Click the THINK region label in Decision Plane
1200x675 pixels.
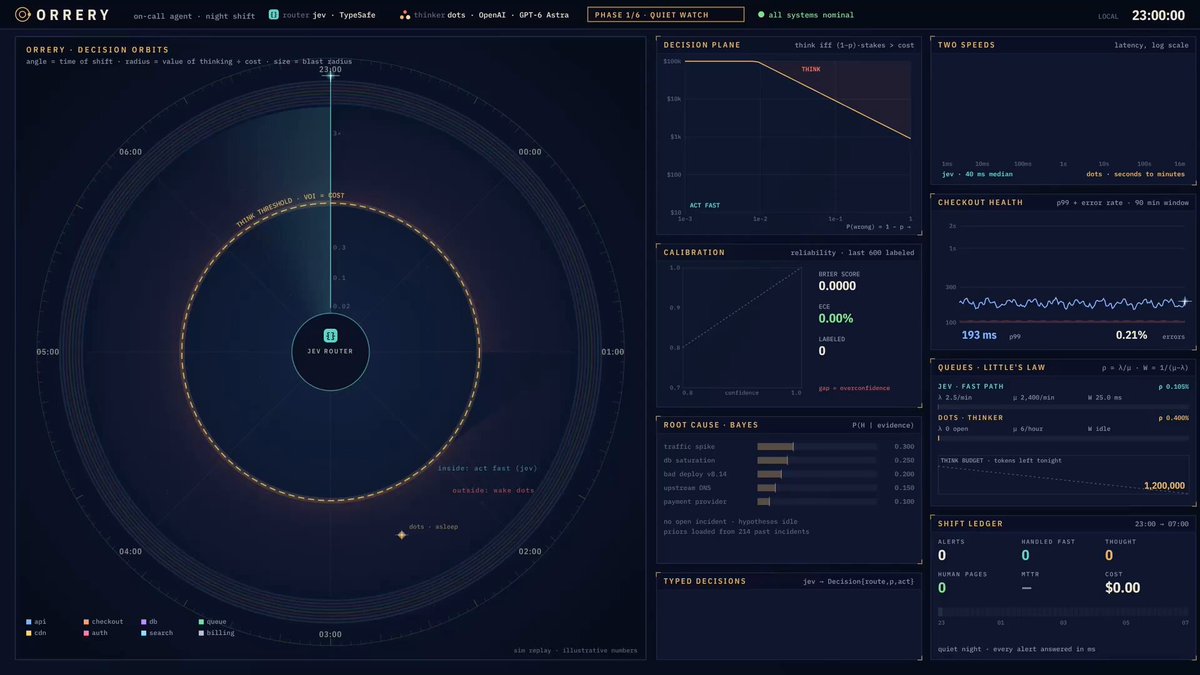(x=810, y=69)
